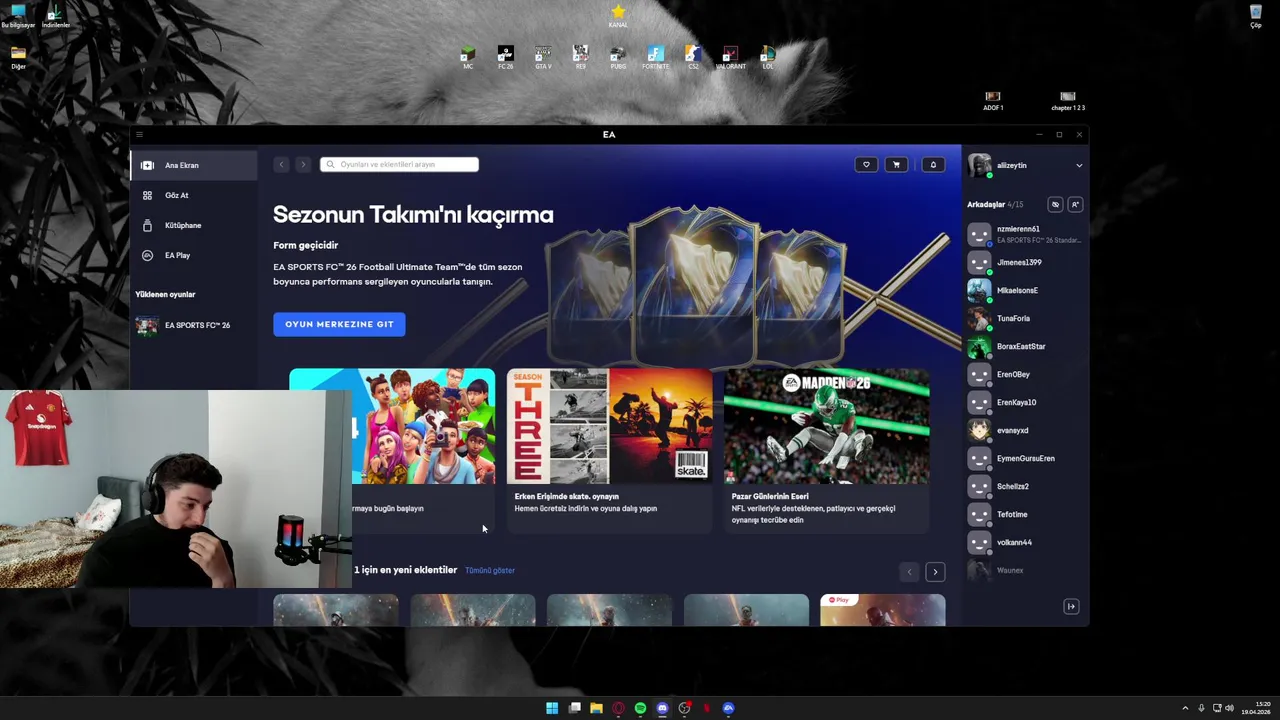Show the next add-ons carousel page
Image resolution: width=1280 pixels, height=720 pixels.
(935, 572)
